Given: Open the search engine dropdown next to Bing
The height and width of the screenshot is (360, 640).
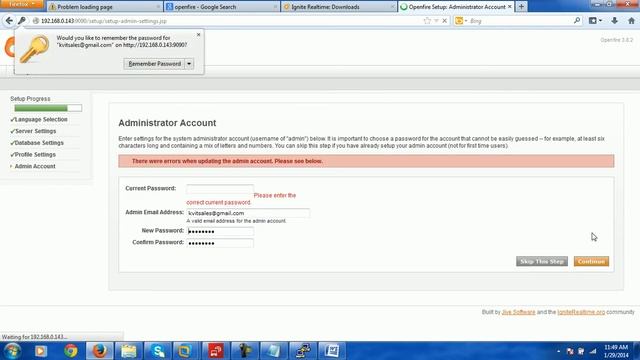Looking at the screenshot, I should (x=461, y=20).
